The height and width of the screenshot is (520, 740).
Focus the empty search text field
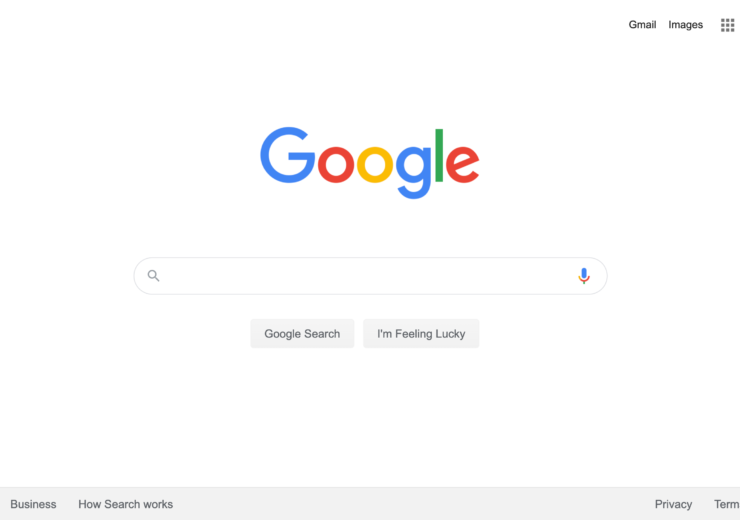click(368, 276)
